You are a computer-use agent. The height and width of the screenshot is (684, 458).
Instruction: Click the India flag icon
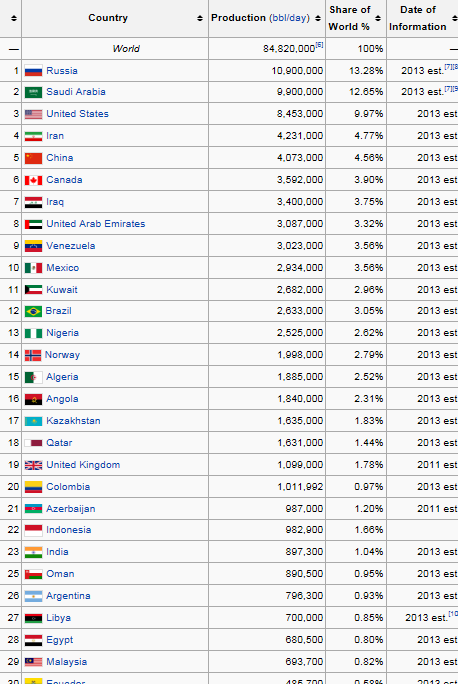33,552
